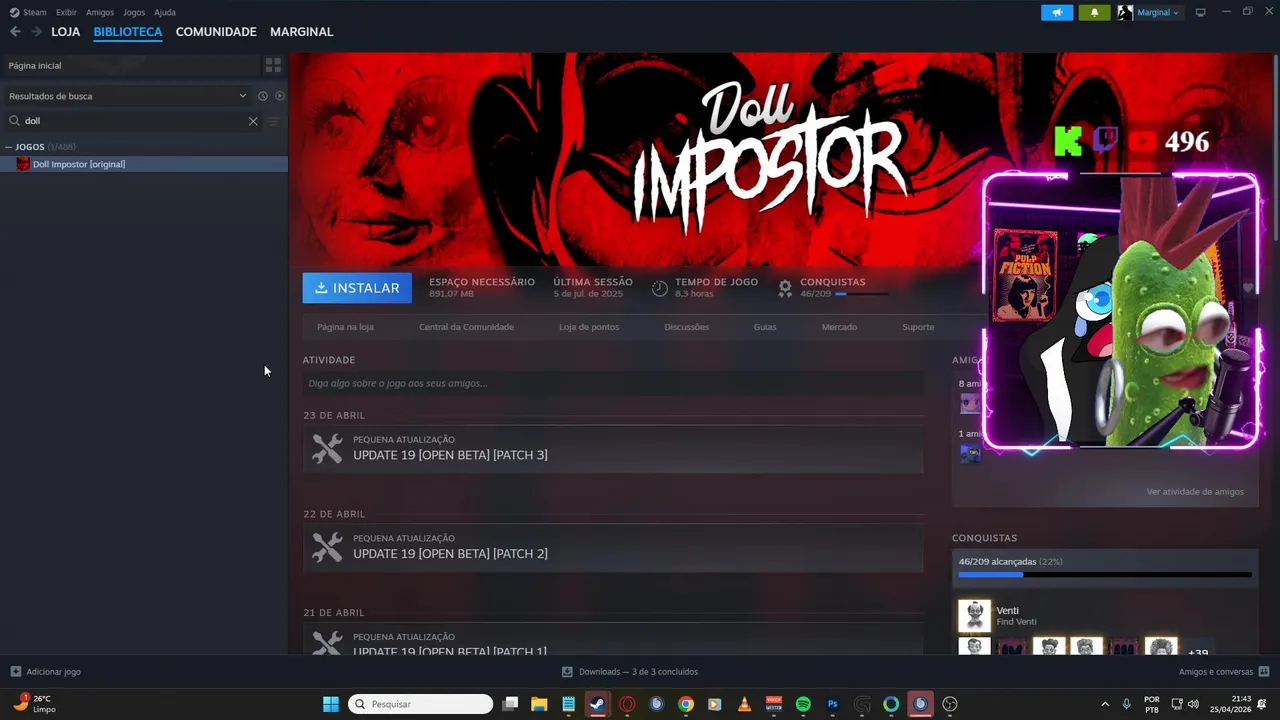Open 'Página na loja' link
1280x720 pixels.
click(x=345, y=327)
